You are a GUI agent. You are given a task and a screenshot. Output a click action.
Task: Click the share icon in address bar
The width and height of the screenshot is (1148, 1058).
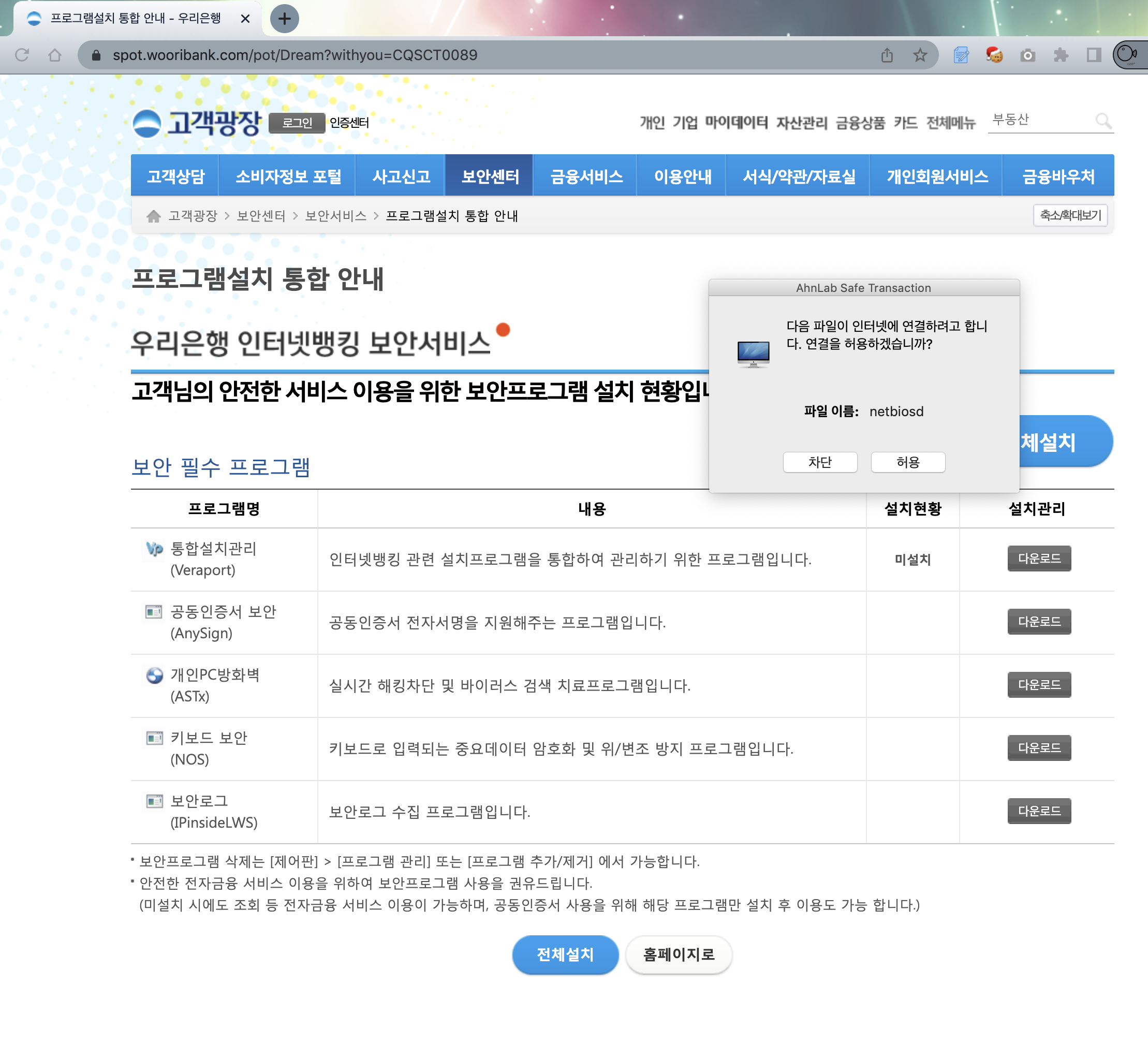click(887, 55)
